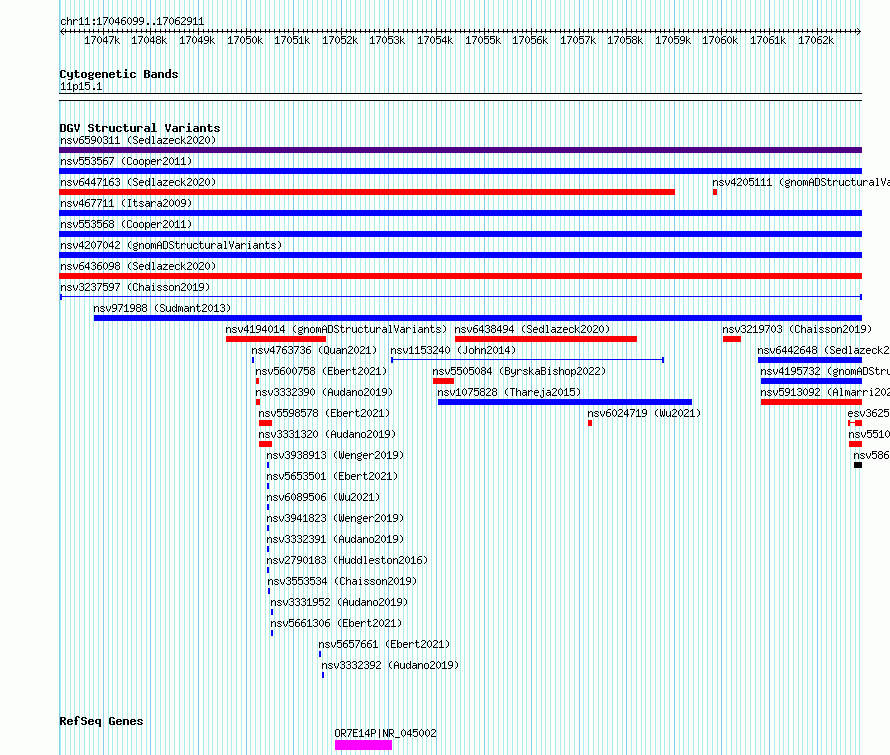Open the nsv3332392 (Audano2019) label
The image size is (890, 755).
point(391,665)
